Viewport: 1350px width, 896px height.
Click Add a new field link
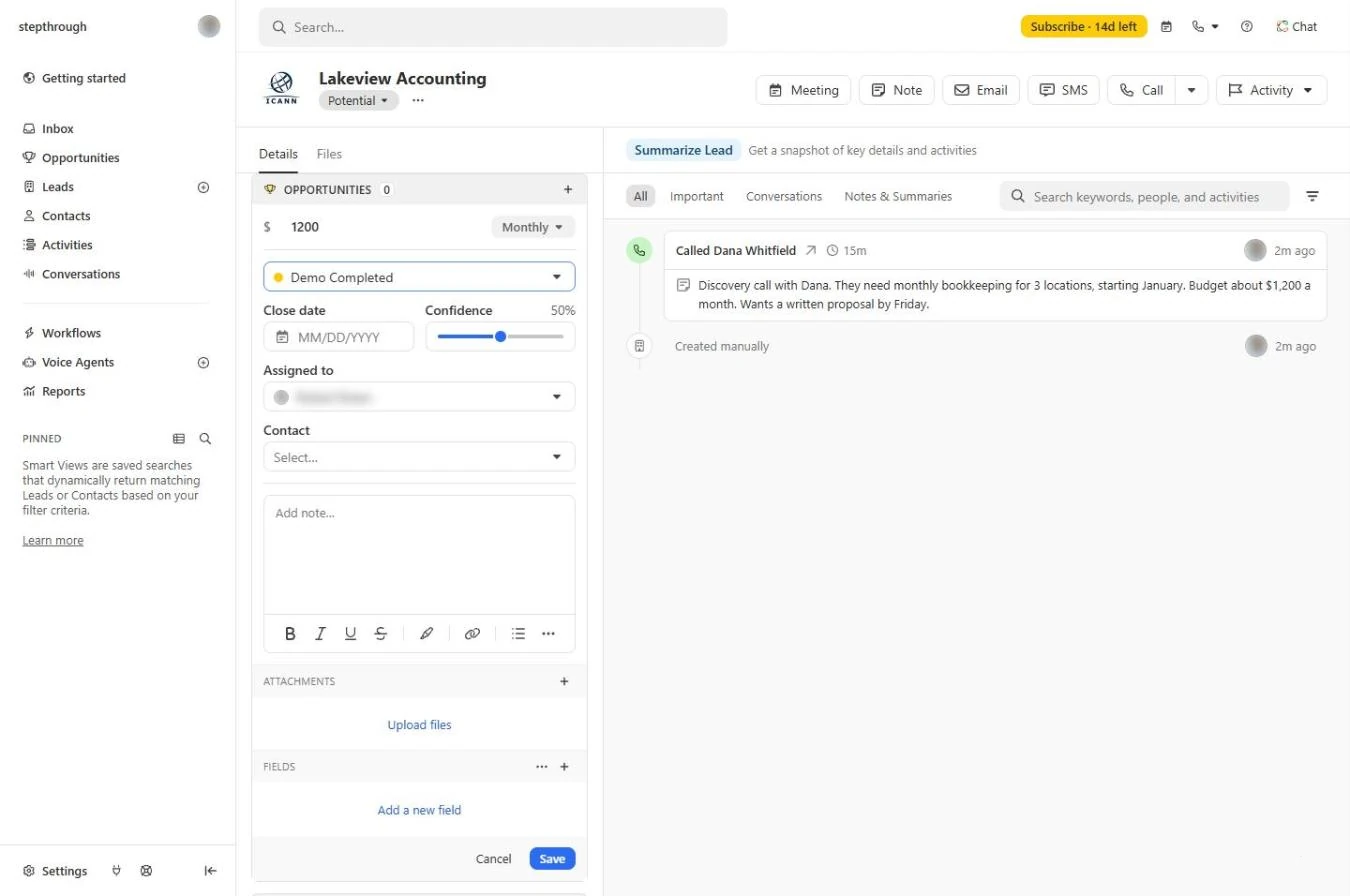tap(419, 810)
